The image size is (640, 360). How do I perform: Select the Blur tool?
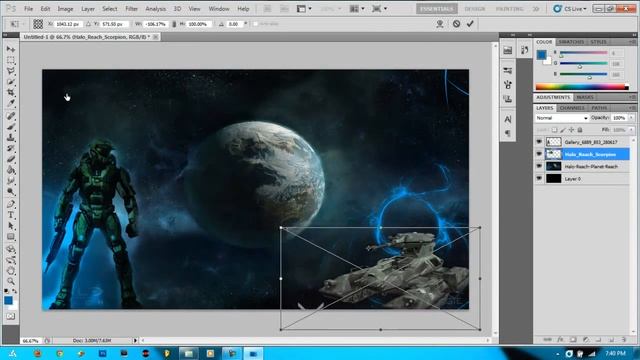[x=11, y=180]
